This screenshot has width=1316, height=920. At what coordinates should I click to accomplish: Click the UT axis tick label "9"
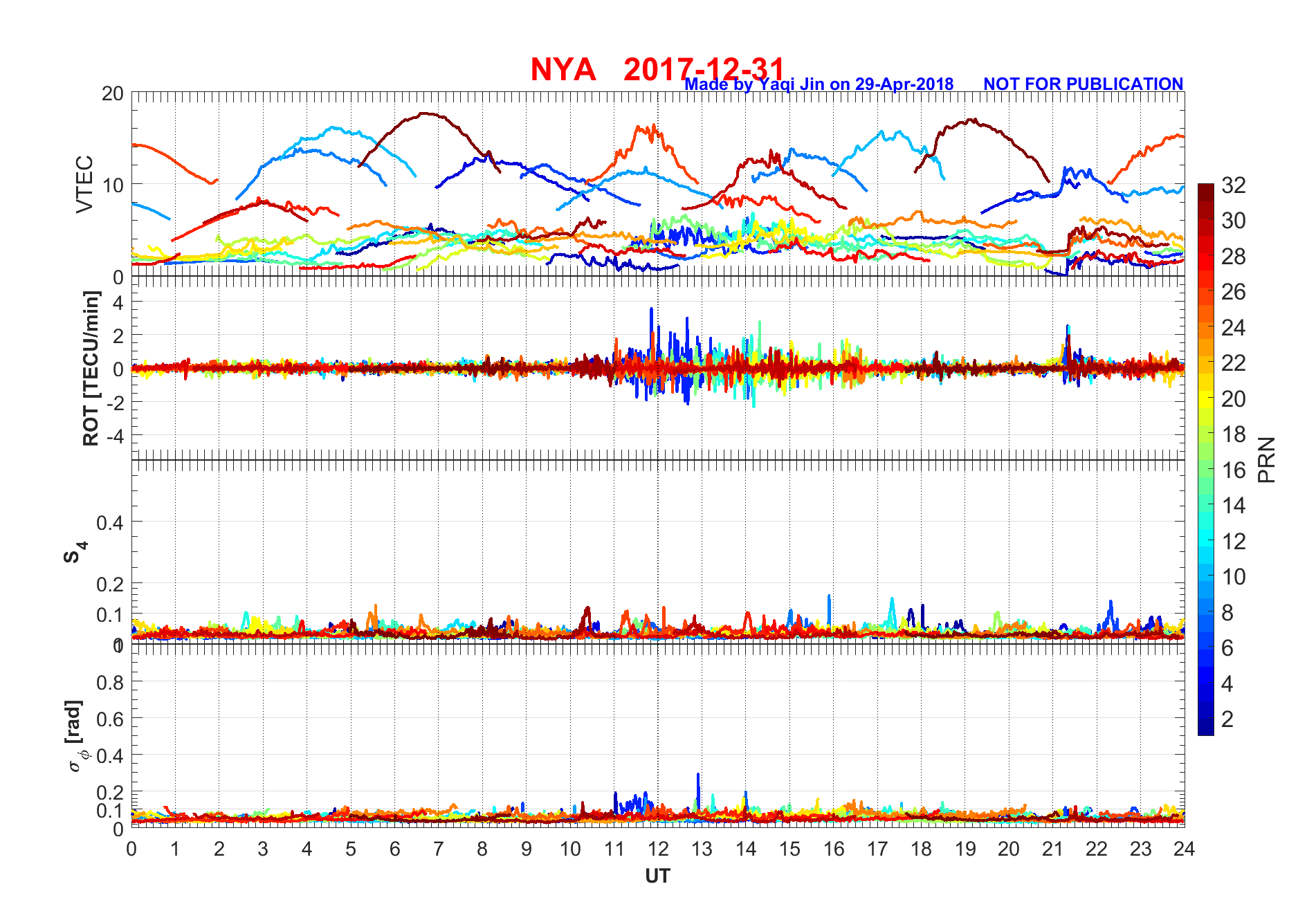[527, 849]
